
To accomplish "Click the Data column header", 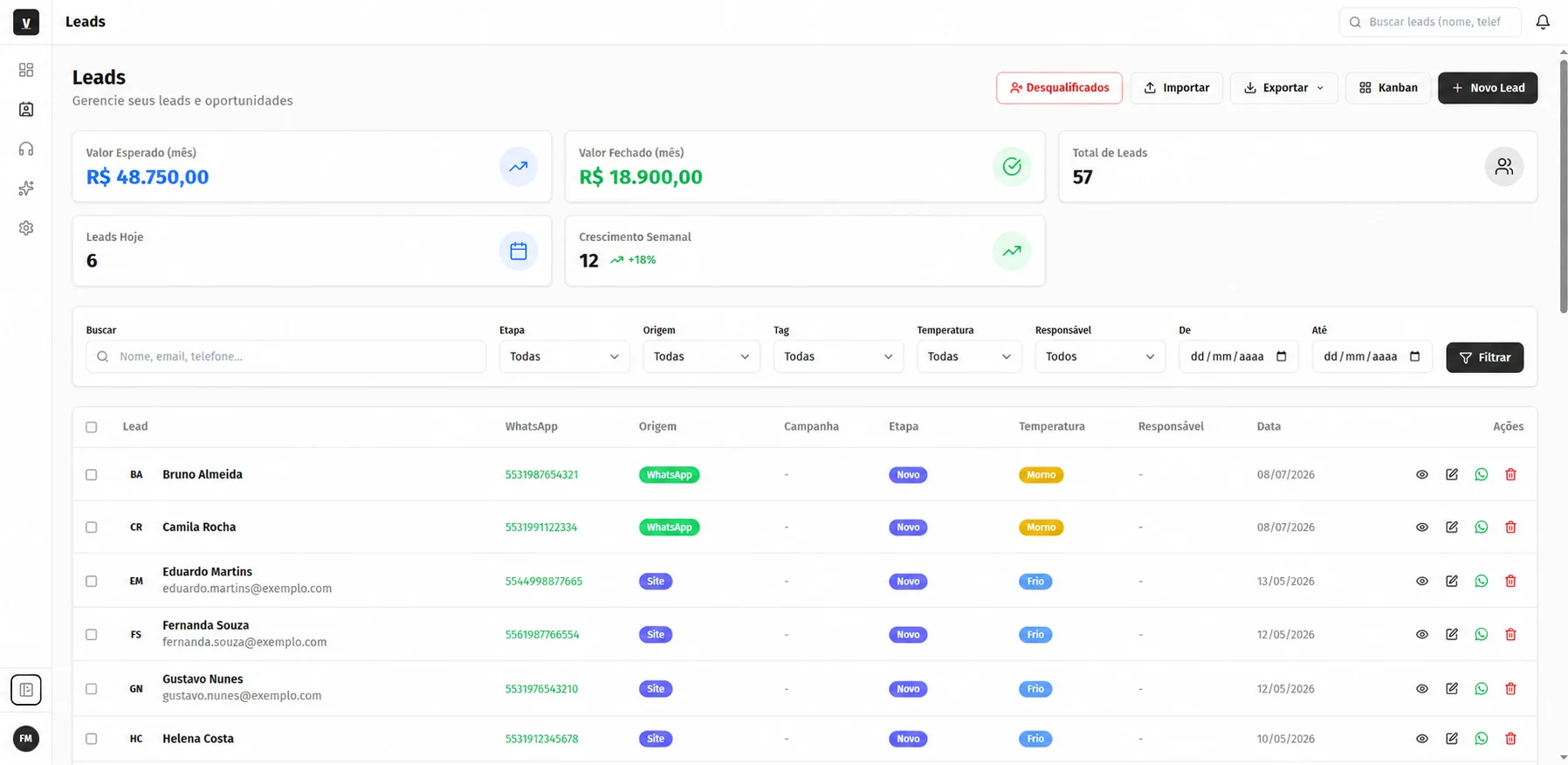I will click(1269, 427).
